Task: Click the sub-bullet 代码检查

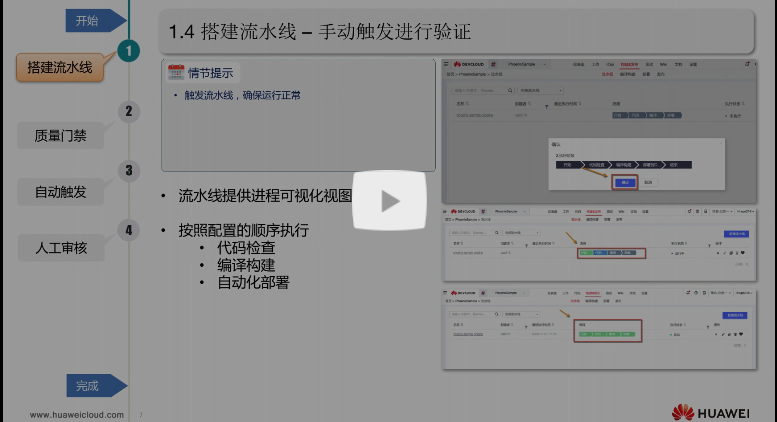Action: click(246, 248)
